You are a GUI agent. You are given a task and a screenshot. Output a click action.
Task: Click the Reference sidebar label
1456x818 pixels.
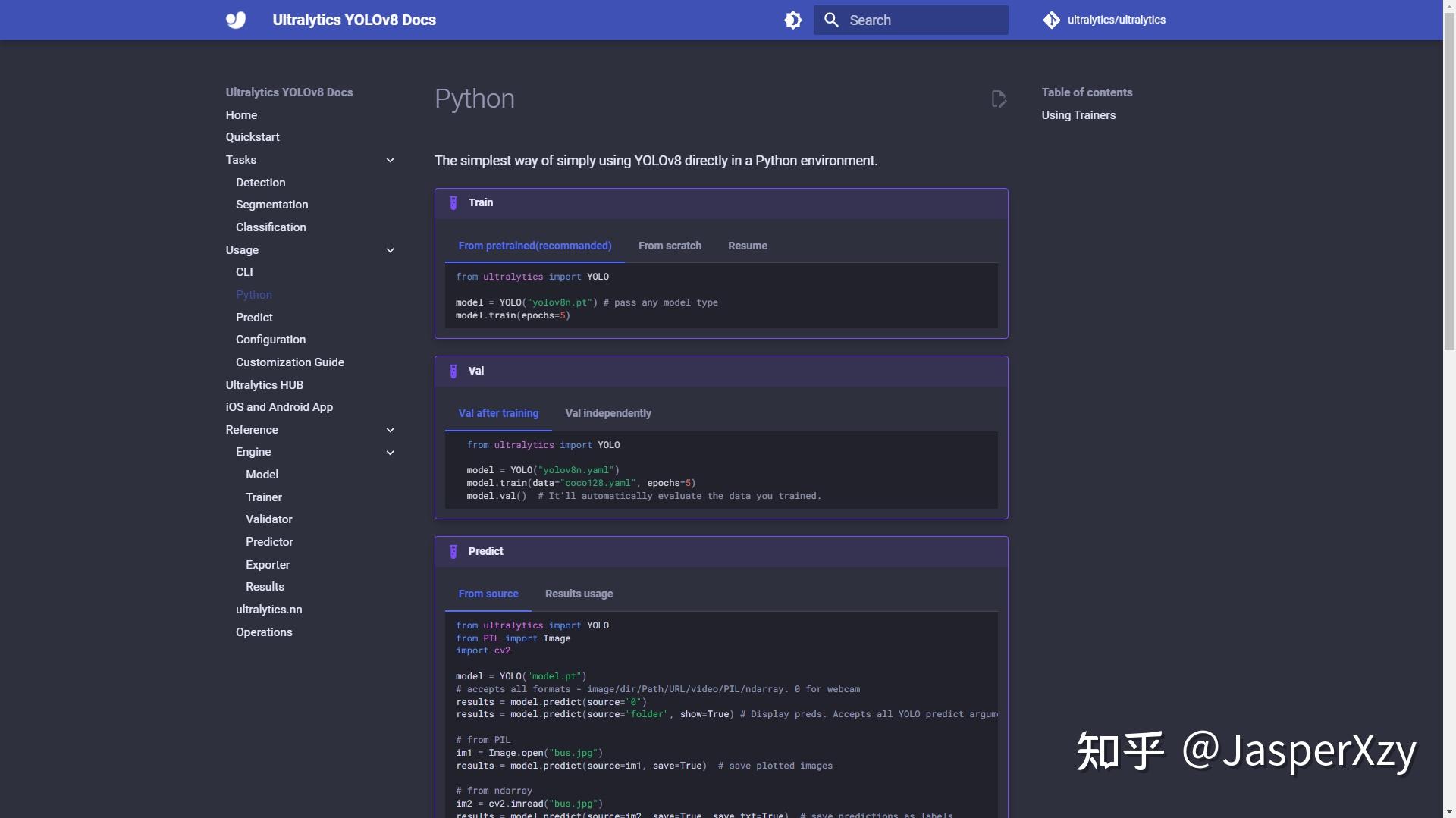[x=252, y=430]
